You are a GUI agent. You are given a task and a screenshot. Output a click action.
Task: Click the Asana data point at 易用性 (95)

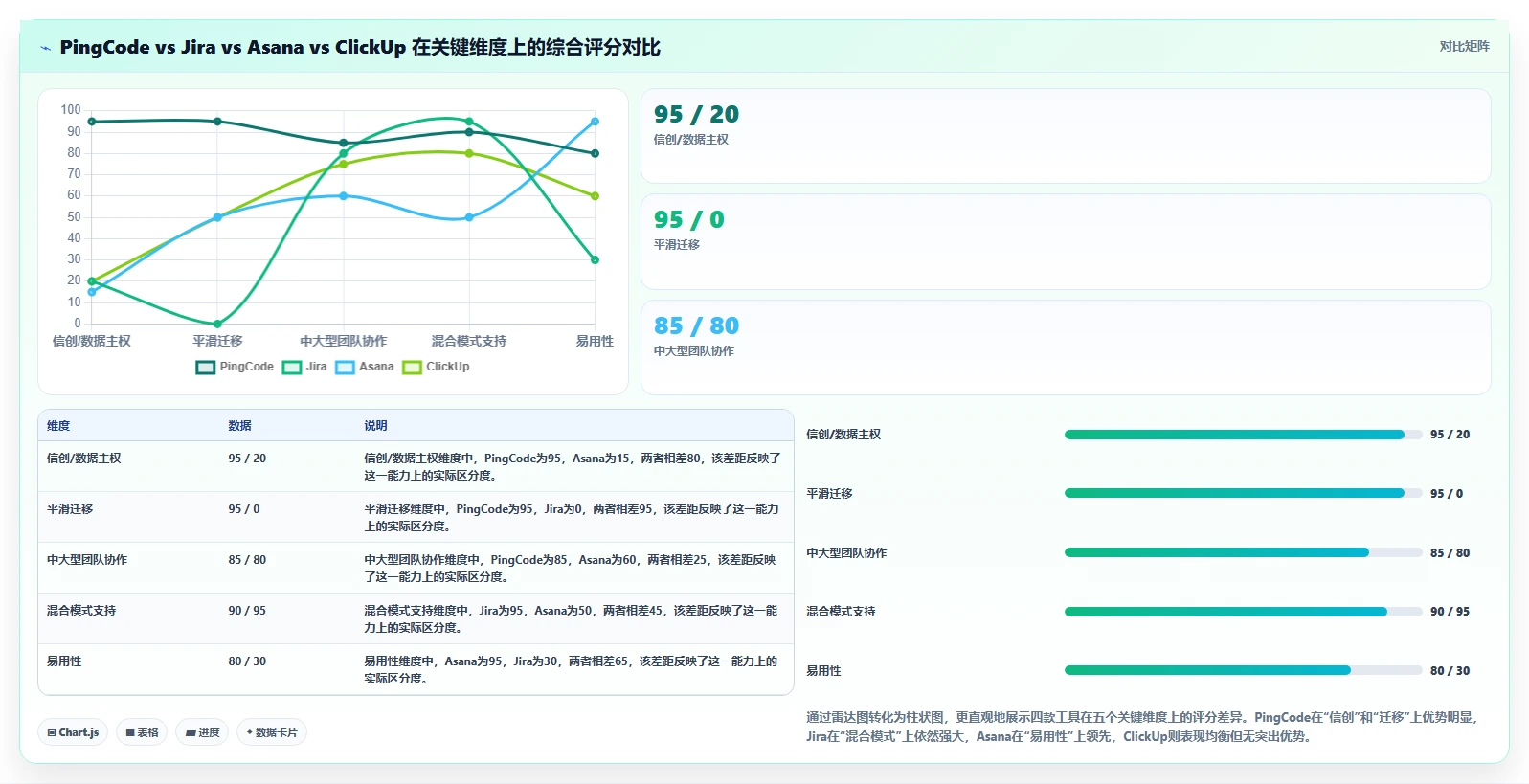pos(595,122)
